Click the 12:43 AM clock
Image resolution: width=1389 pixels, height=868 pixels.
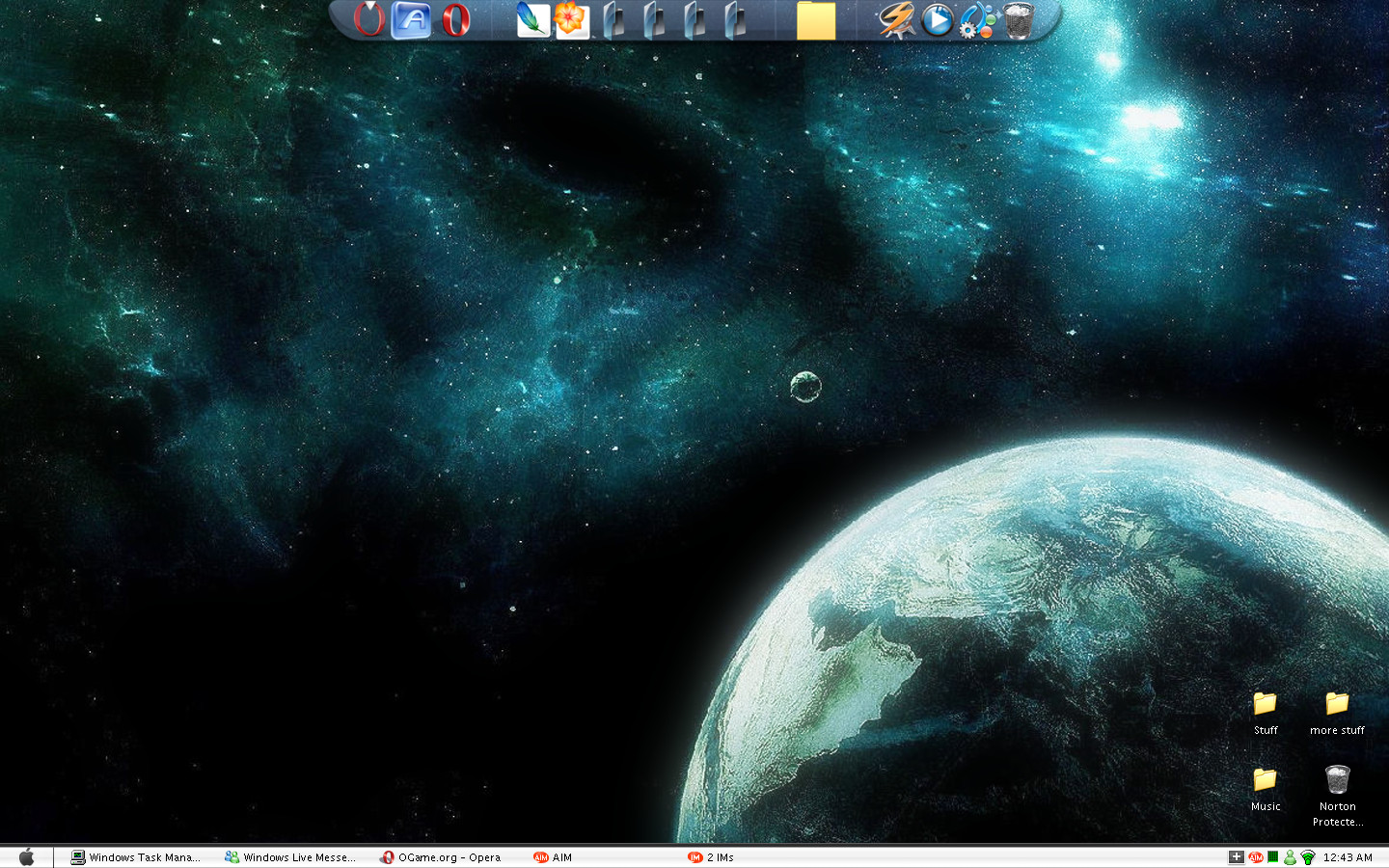1348,856
